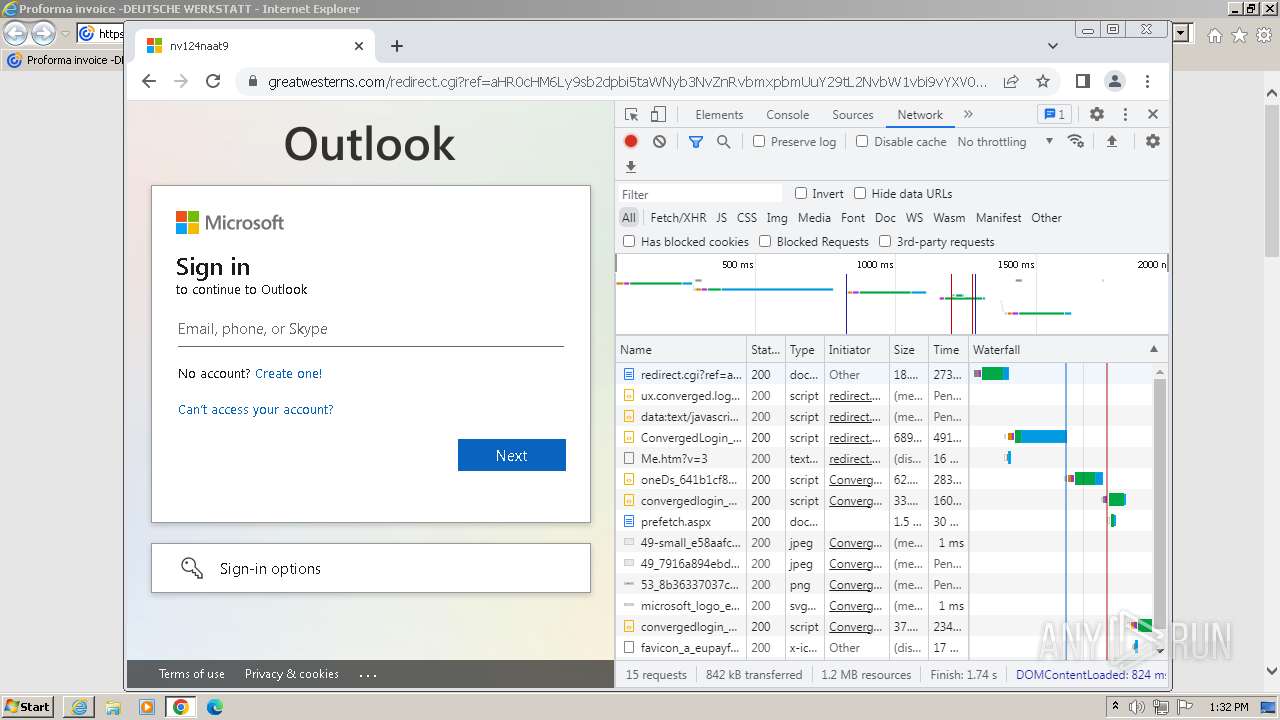Open the Chrome profile avatar
Viewport: 1280px width, 720px height.
[x=1115, y=81]
